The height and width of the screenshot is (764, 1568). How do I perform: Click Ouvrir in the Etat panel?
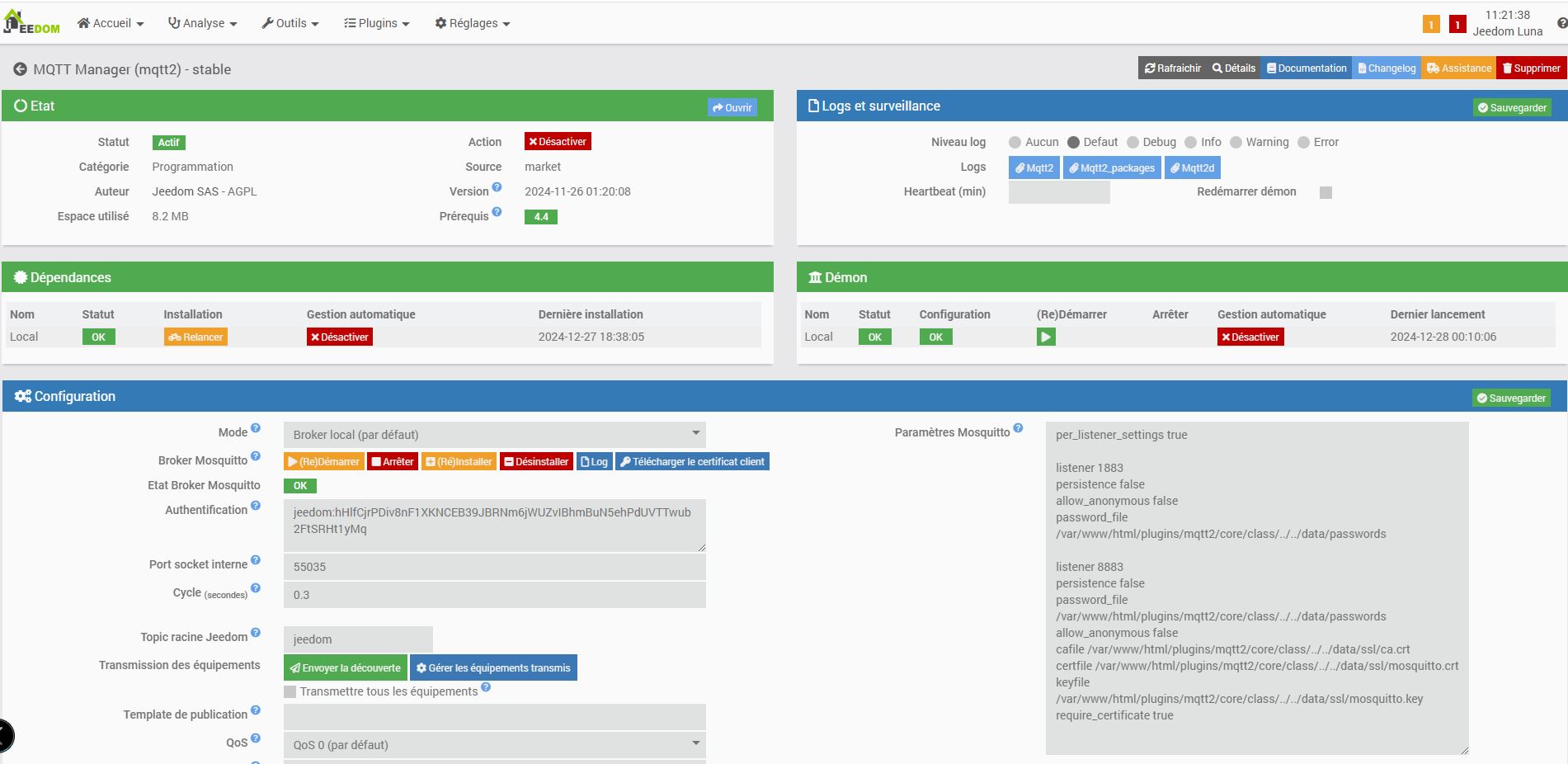(732, 107)
